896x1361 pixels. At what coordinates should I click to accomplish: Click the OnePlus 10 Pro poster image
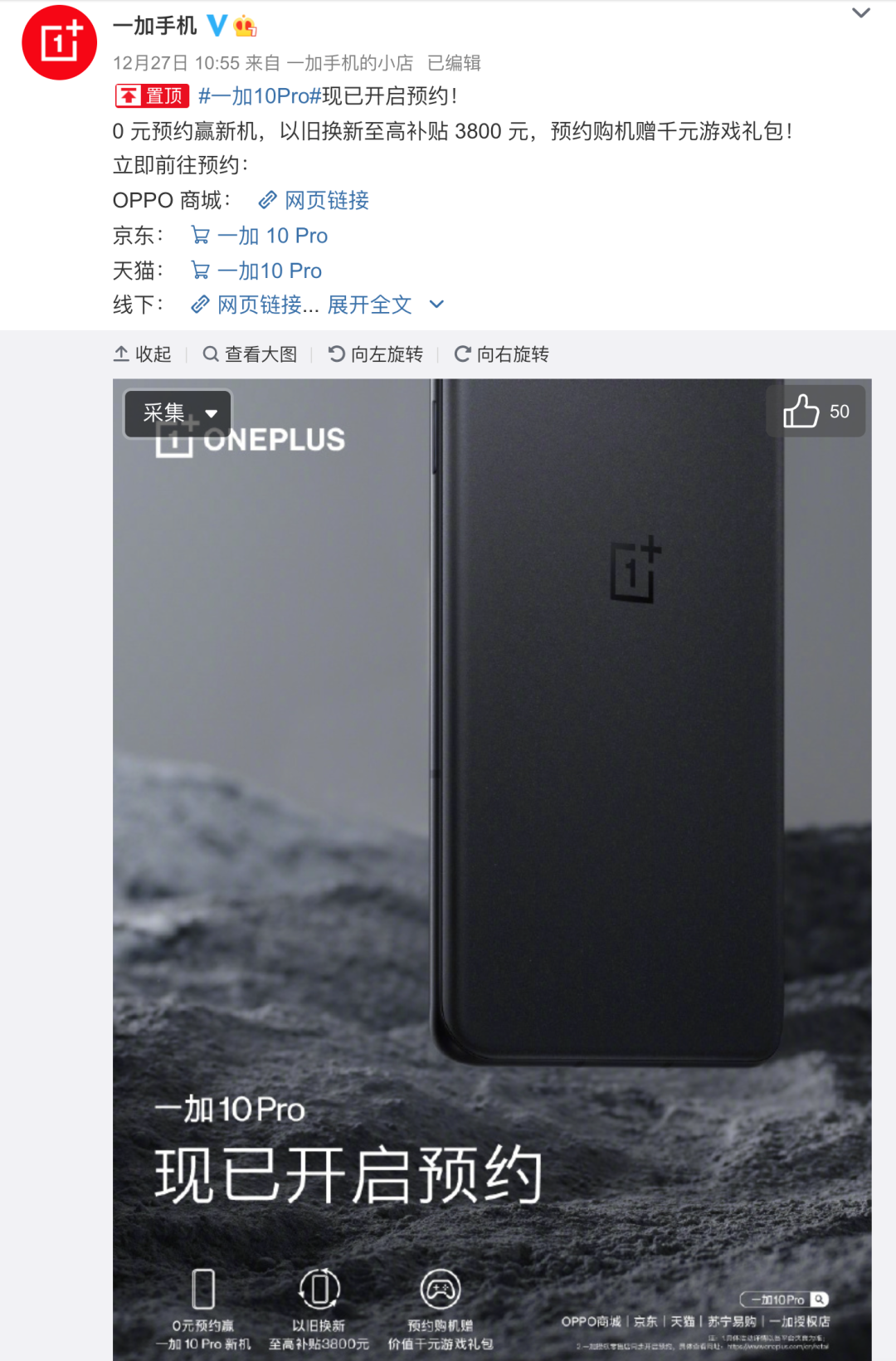pos(492,869)
